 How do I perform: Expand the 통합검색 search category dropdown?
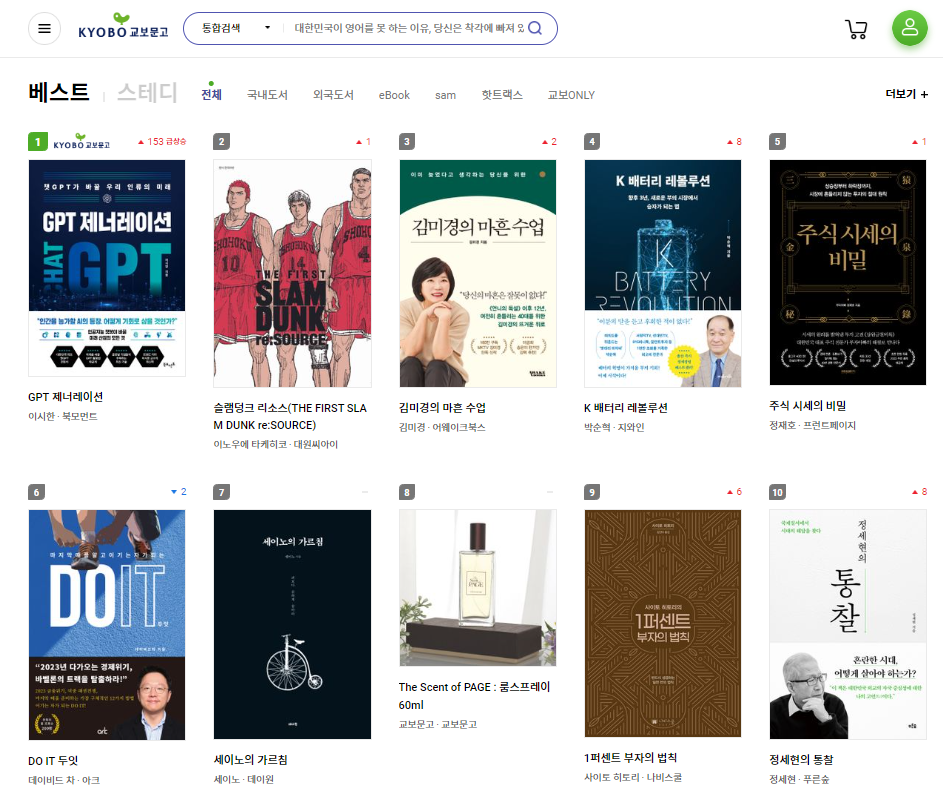[x=236, y=28]
